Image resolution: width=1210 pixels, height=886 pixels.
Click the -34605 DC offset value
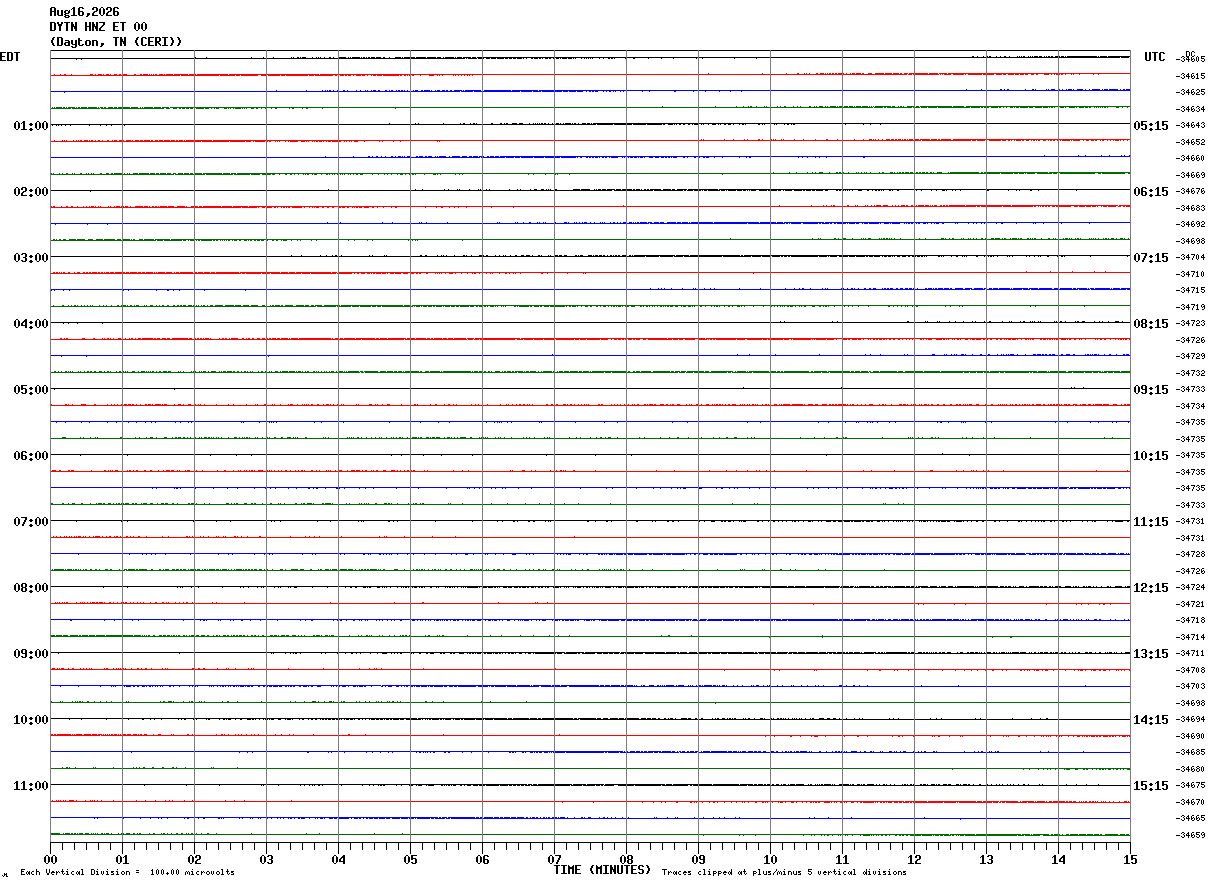[x=1191, y=60]
